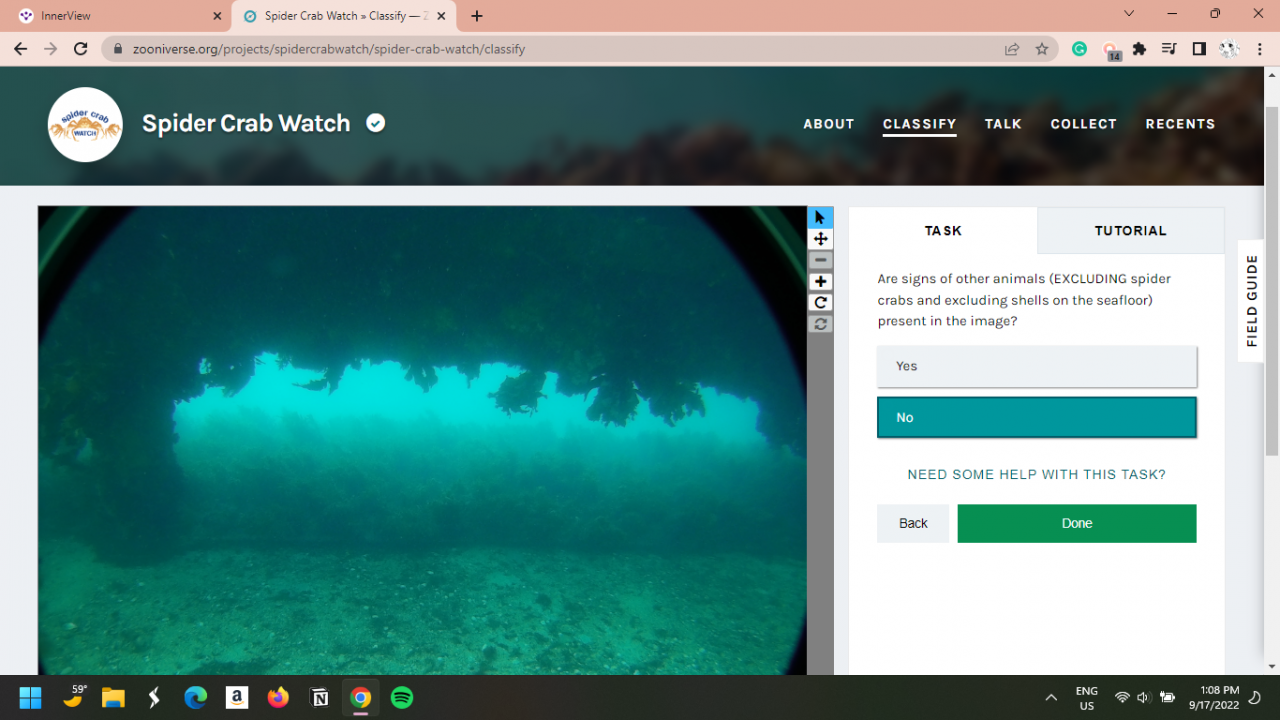Reset the image view
The height and width of the screenshot is (720, 1280).
(x=820, y=324)
